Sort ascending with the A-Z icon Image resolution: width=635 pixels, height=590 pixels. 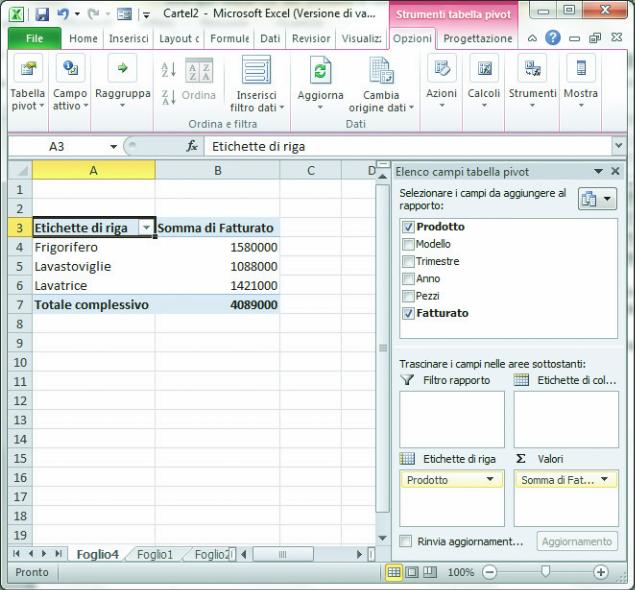pyautogui.click(x=169, y=69)
